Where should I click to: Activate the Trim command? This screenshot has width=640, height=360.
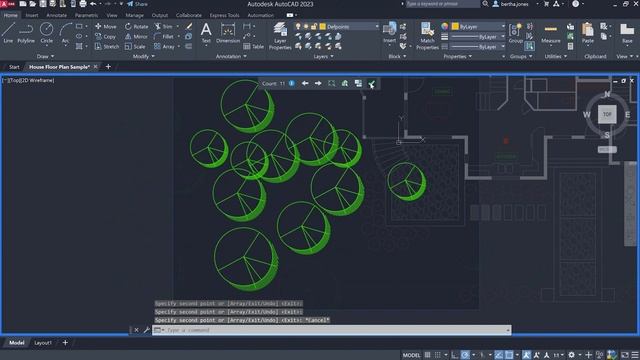tap(164, 26)
